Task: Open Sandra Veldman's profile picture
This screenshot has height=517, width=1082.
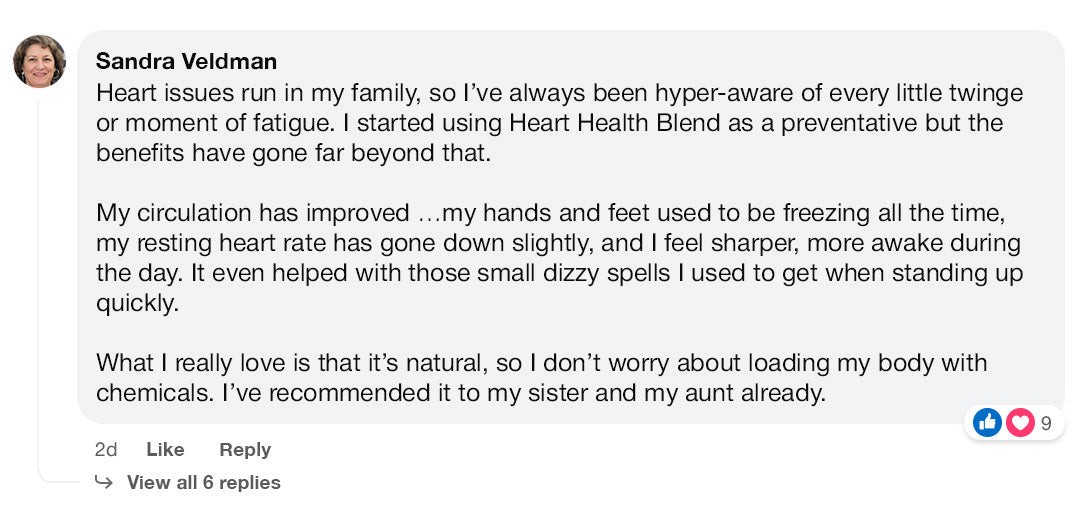Action: (39, 61)
